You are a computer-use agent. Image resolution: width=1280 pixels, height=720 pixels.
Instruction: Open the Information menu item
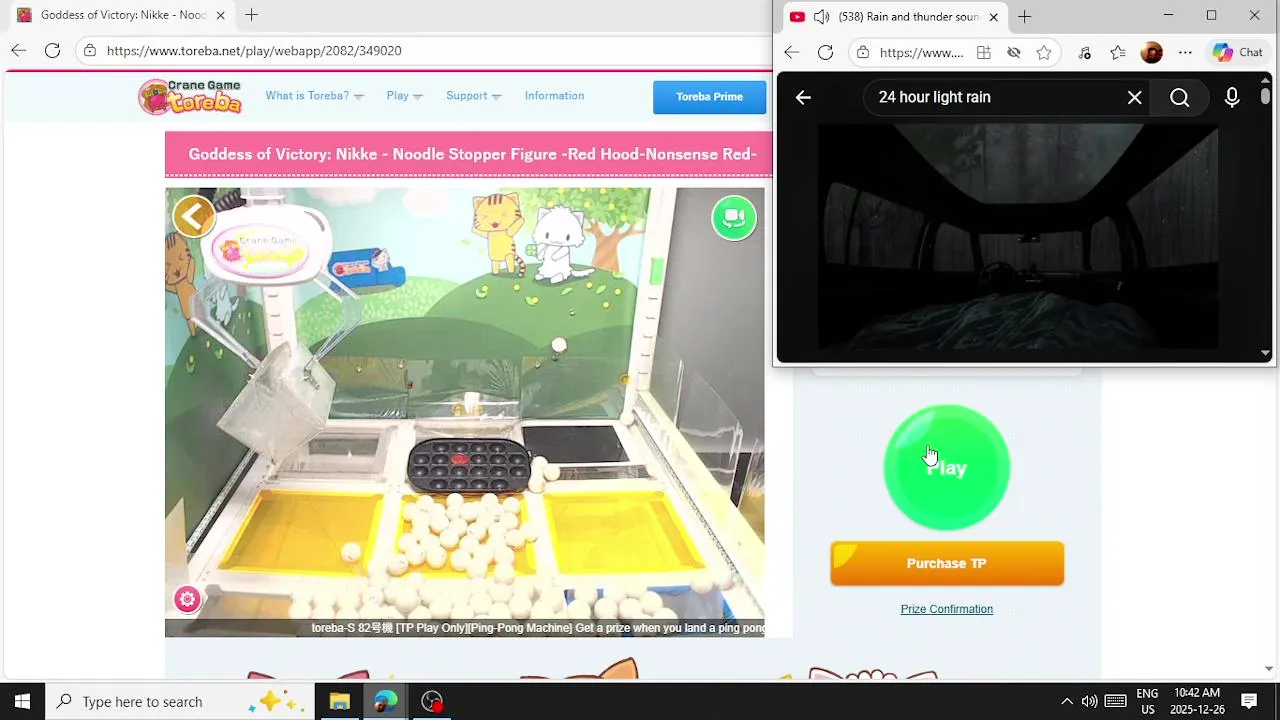click(554, 96)
